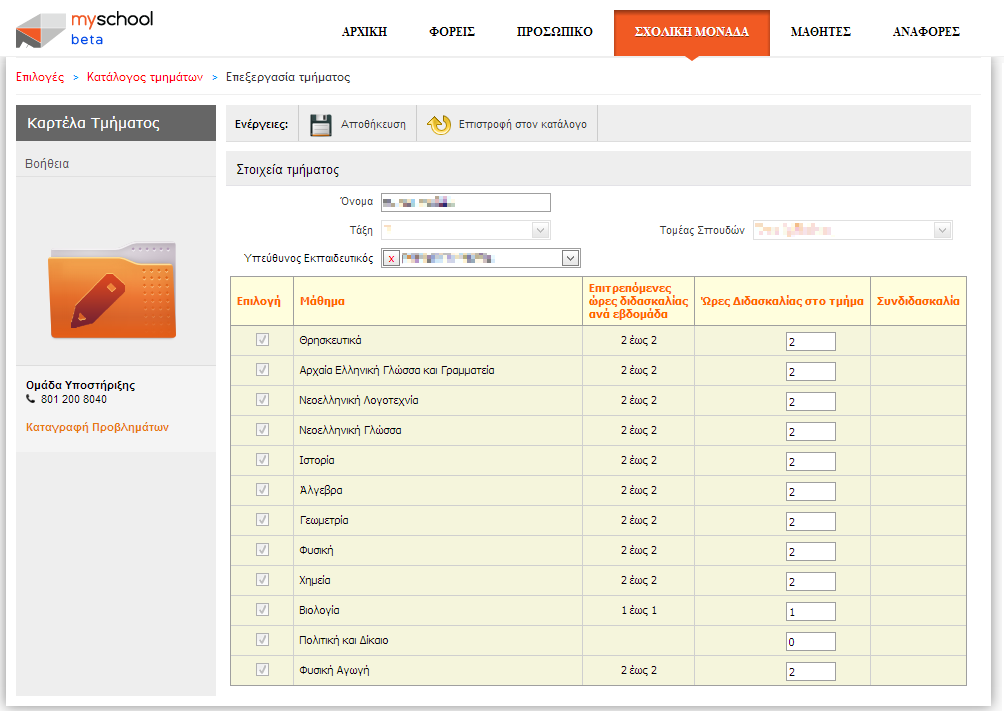Click Επιστροφή στον κατάλογο button

507,124
